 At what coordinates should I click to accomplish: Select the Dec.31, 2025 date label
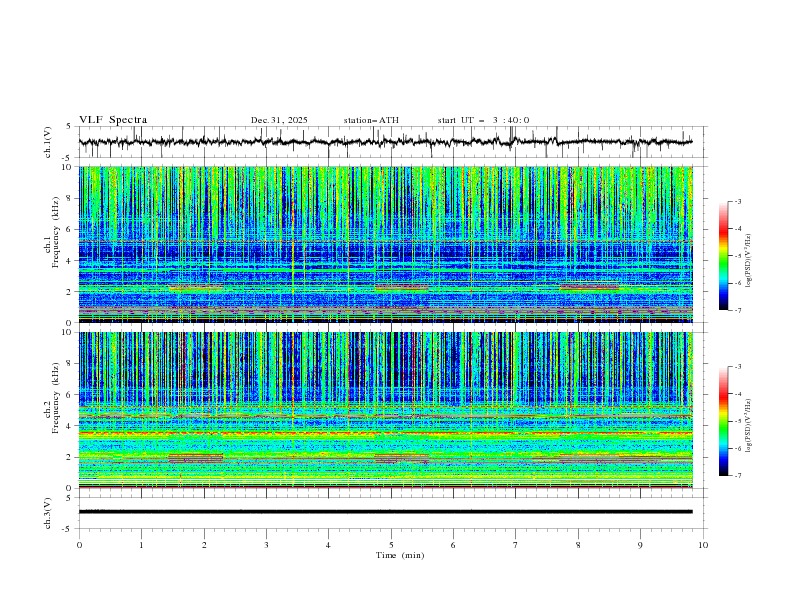279,120
